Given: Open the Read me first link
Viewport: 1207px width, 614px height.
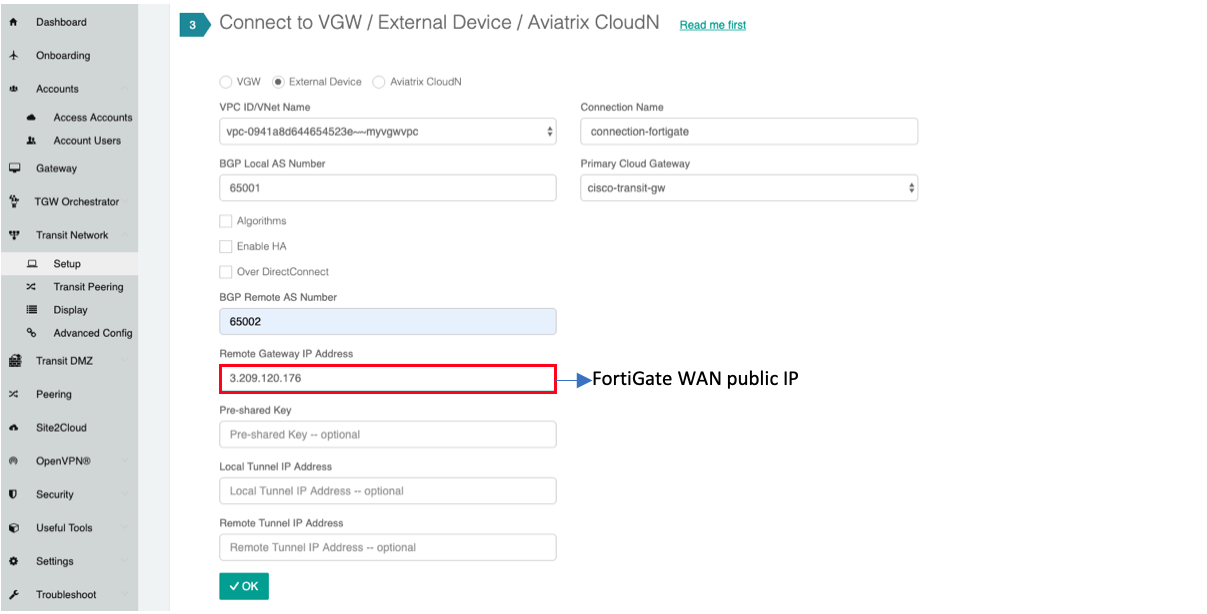Looking at the screenshot, I should coord(712,25).
